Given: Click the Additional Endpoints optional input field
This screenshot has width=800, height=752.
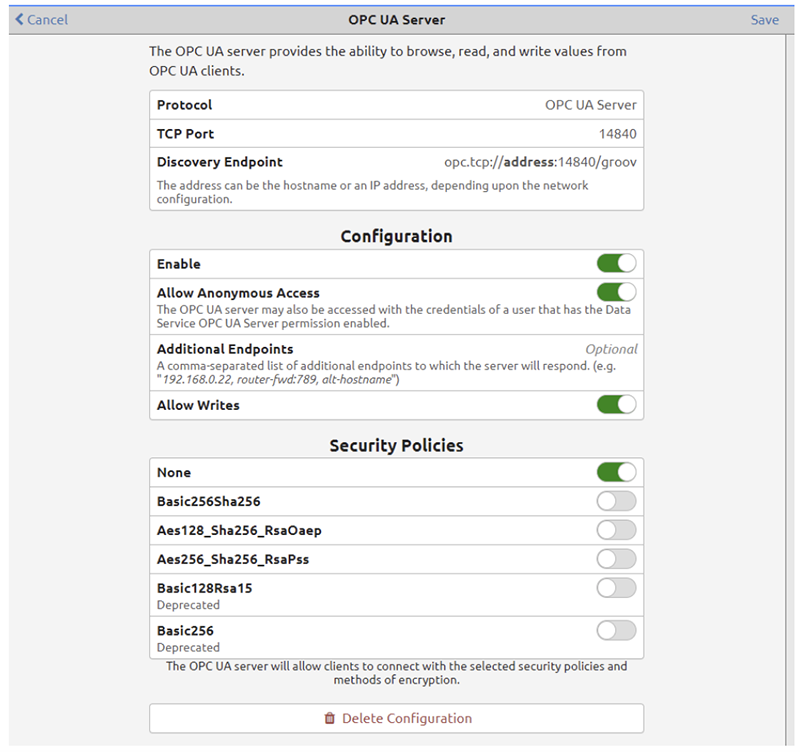Looking at the screenshot, I should [611, 349].
